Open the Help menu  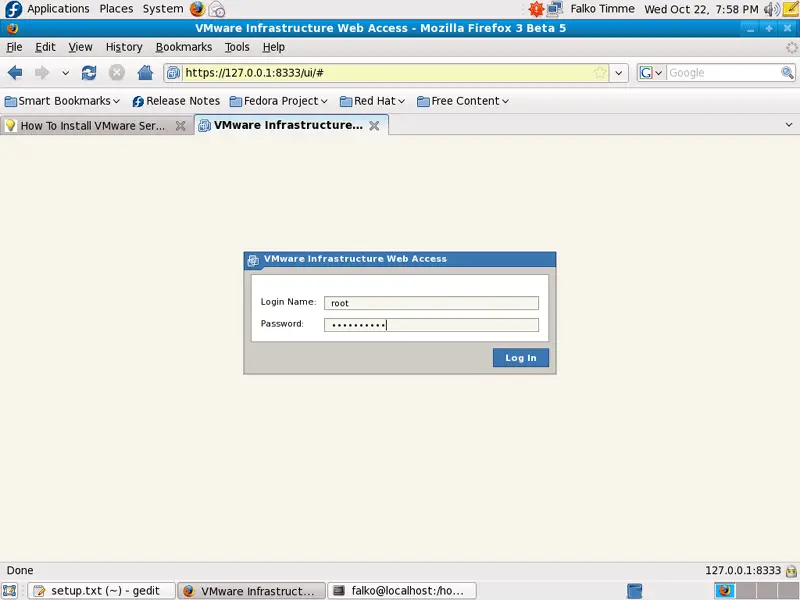(273, 47)
